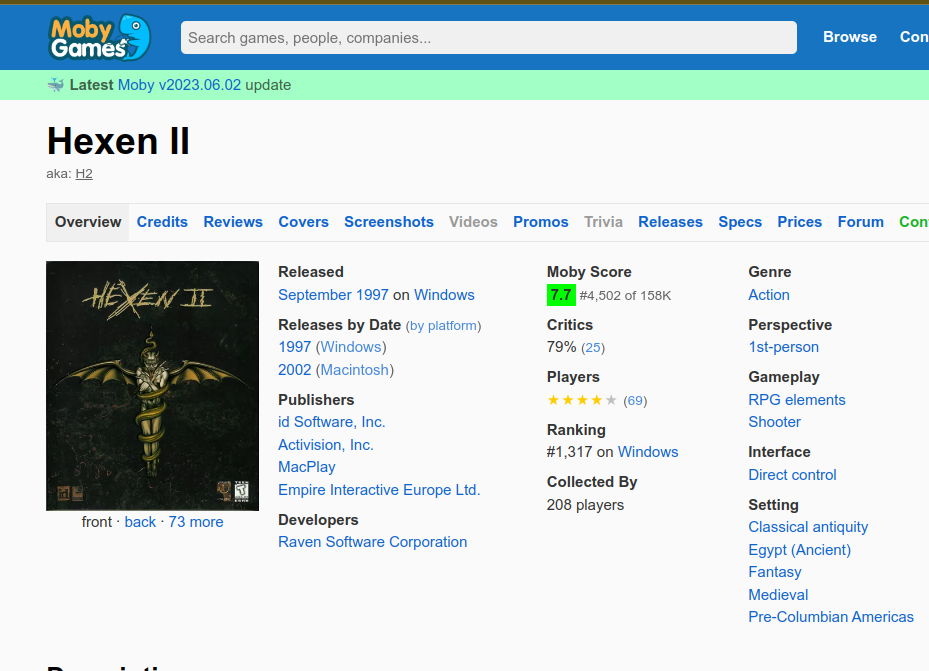Click Windows link in parentheses after 1997
Screen dimensions: 929x671
(x=351, y=347)
